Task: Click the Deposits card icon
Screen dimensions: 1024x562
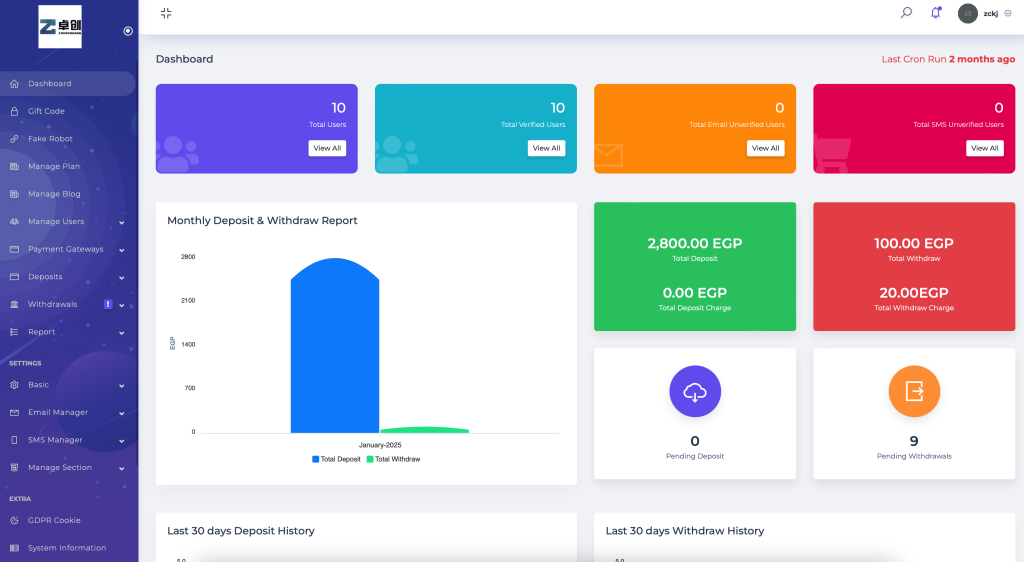Action: tap(14, 277)
